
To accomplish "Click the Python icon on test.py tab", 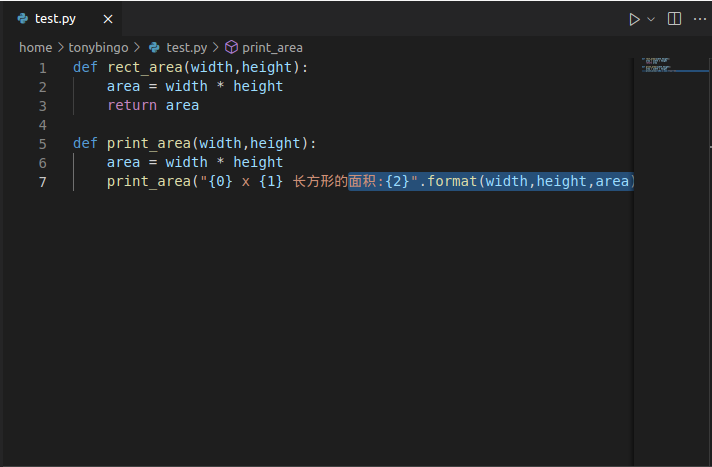I will click(x=23, y=19).
